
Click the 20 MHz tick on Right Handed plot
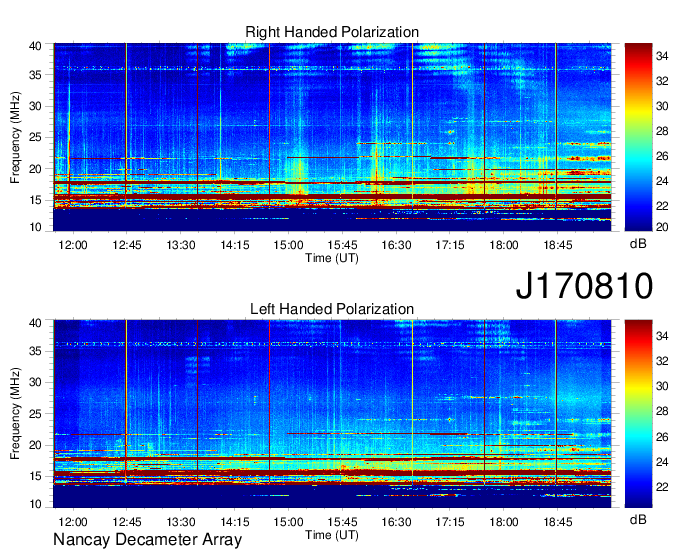[35, 169]
